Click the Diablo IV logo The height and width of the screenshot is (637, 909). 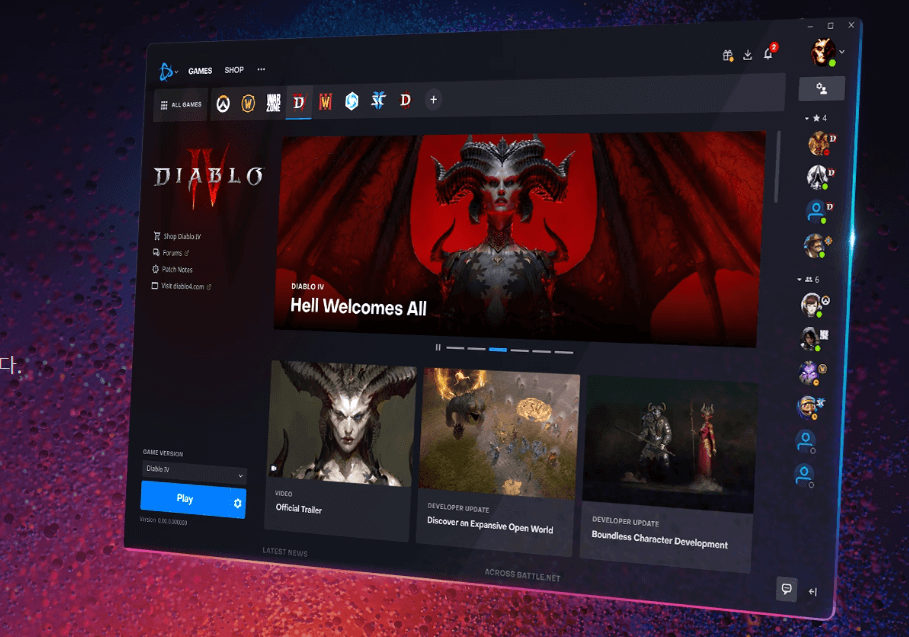[208, 177]
